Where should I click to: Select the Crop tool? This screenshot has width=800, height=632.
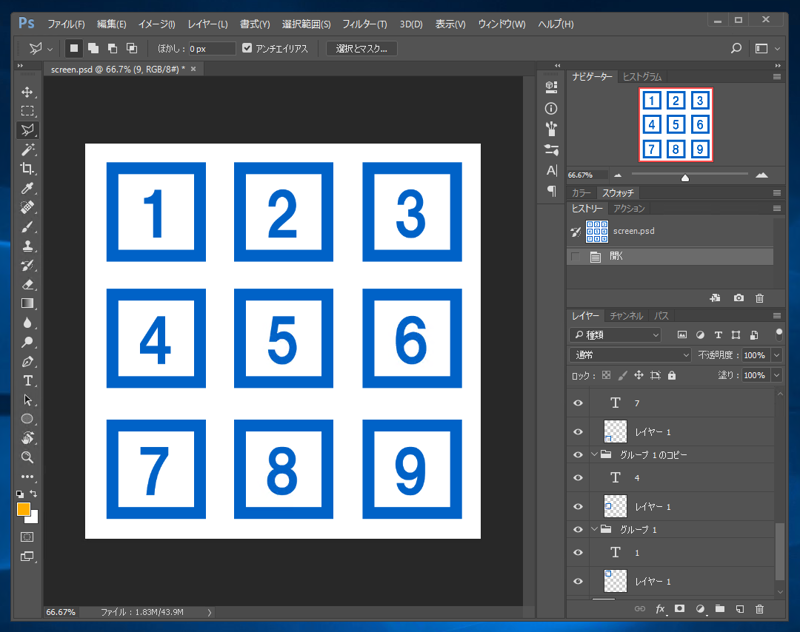click(x=28, y=169)
